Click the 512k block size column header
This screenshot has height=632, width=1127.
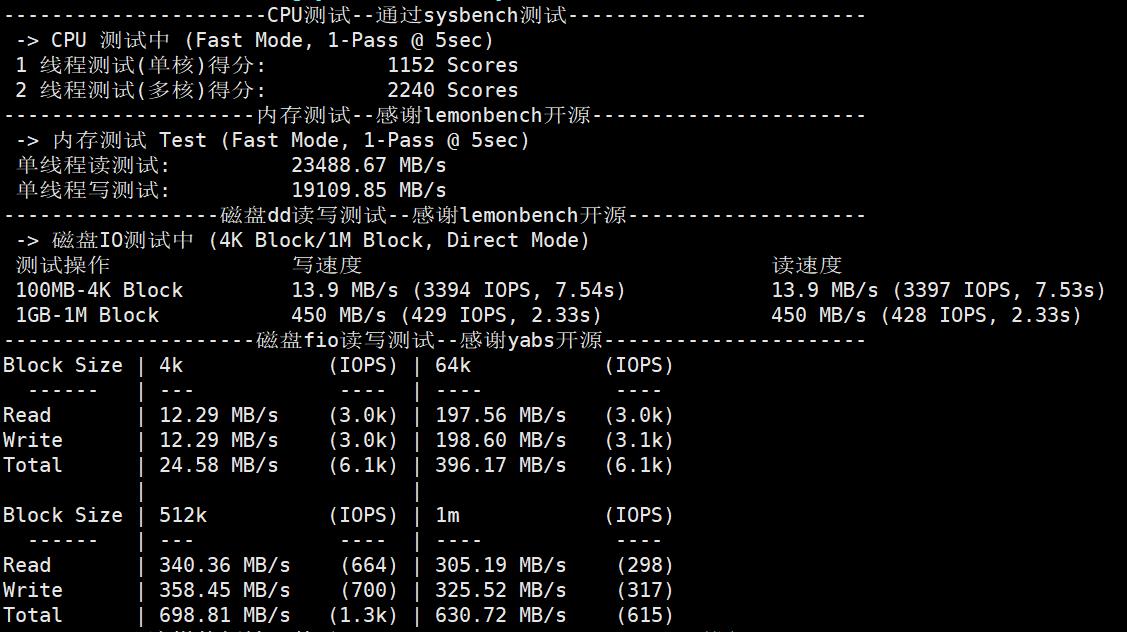click(x=183, y=515)
